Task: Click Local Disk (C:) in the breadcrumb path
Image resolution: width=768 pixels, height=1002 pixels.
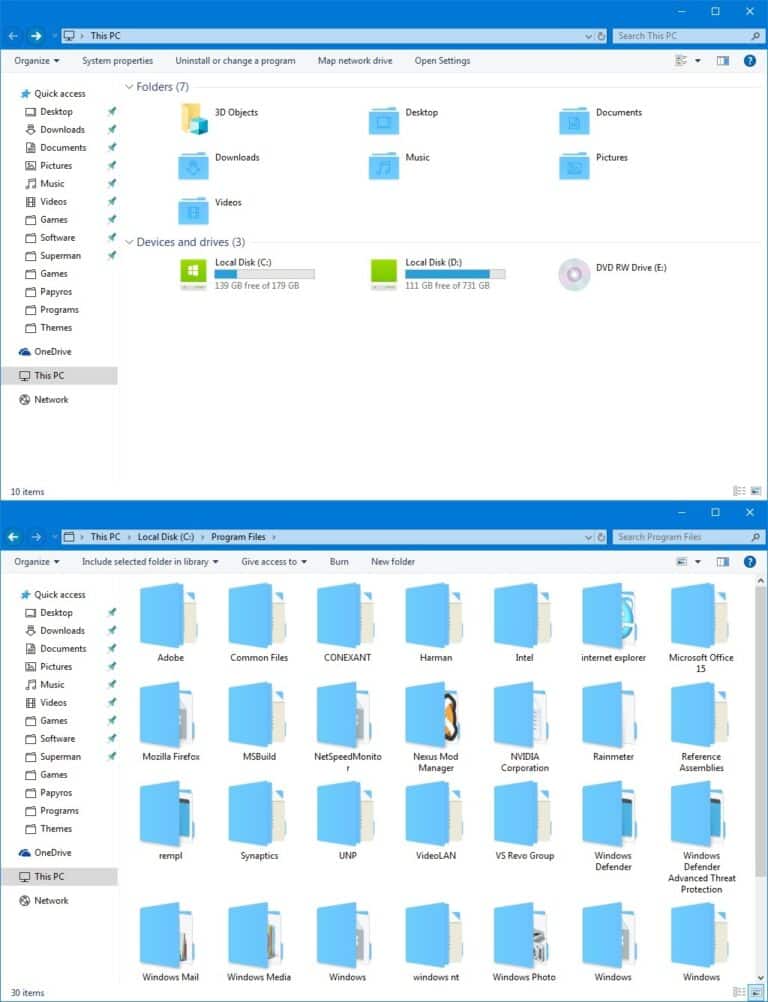Action: 166,537
